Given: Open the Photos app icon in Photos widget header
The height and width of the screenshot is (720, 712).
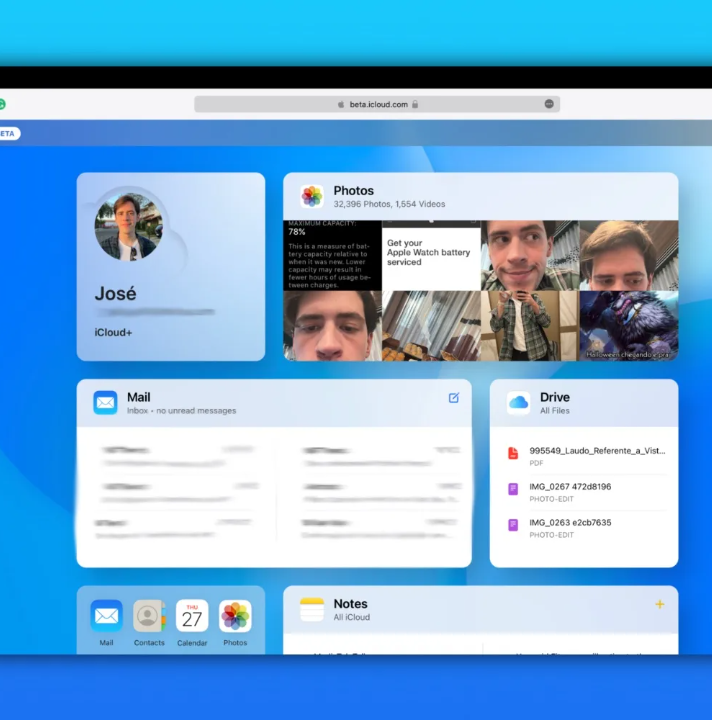Looking at the screenshot, I should 312,196.
